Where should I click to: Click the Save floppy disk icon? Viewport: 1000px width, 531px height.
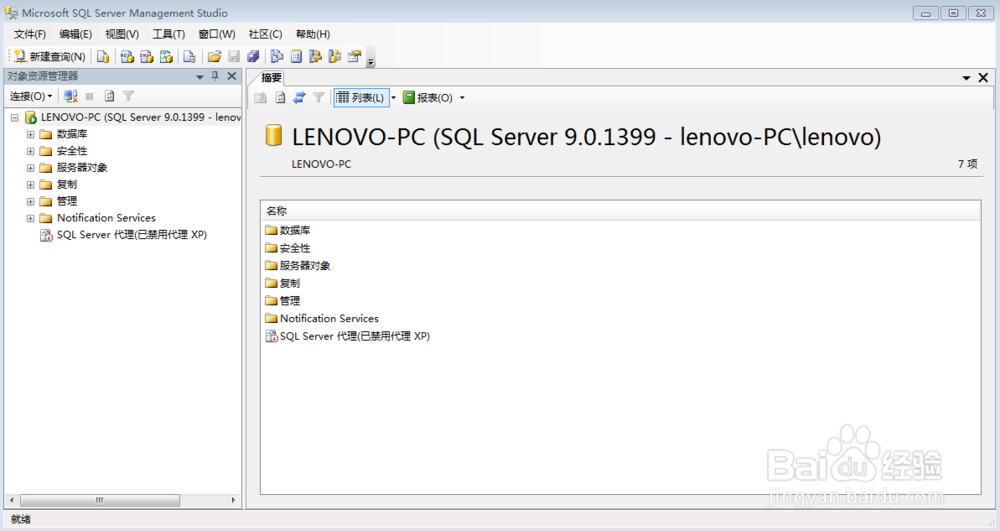234,57
